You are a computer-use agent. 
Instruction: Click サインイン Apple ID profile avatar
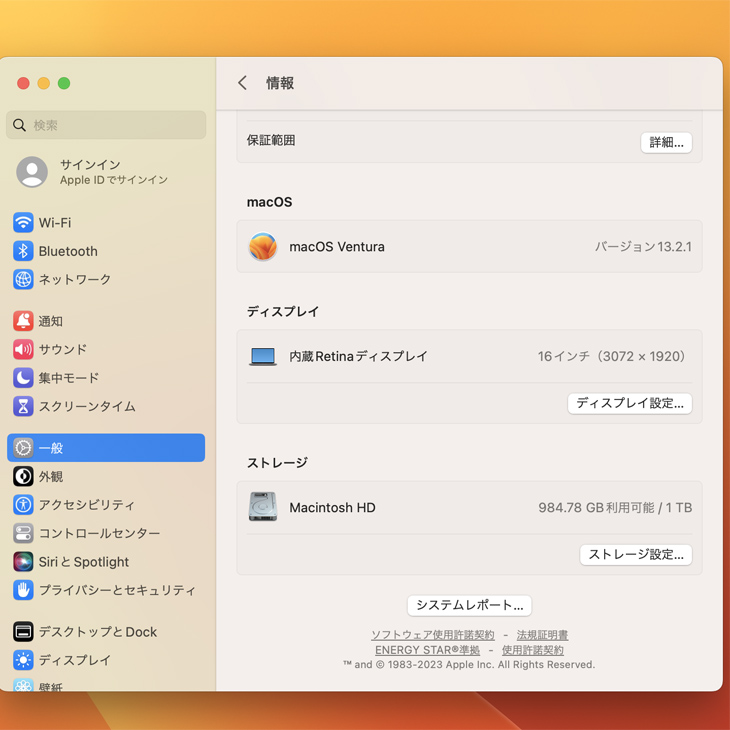coord(32,172)
